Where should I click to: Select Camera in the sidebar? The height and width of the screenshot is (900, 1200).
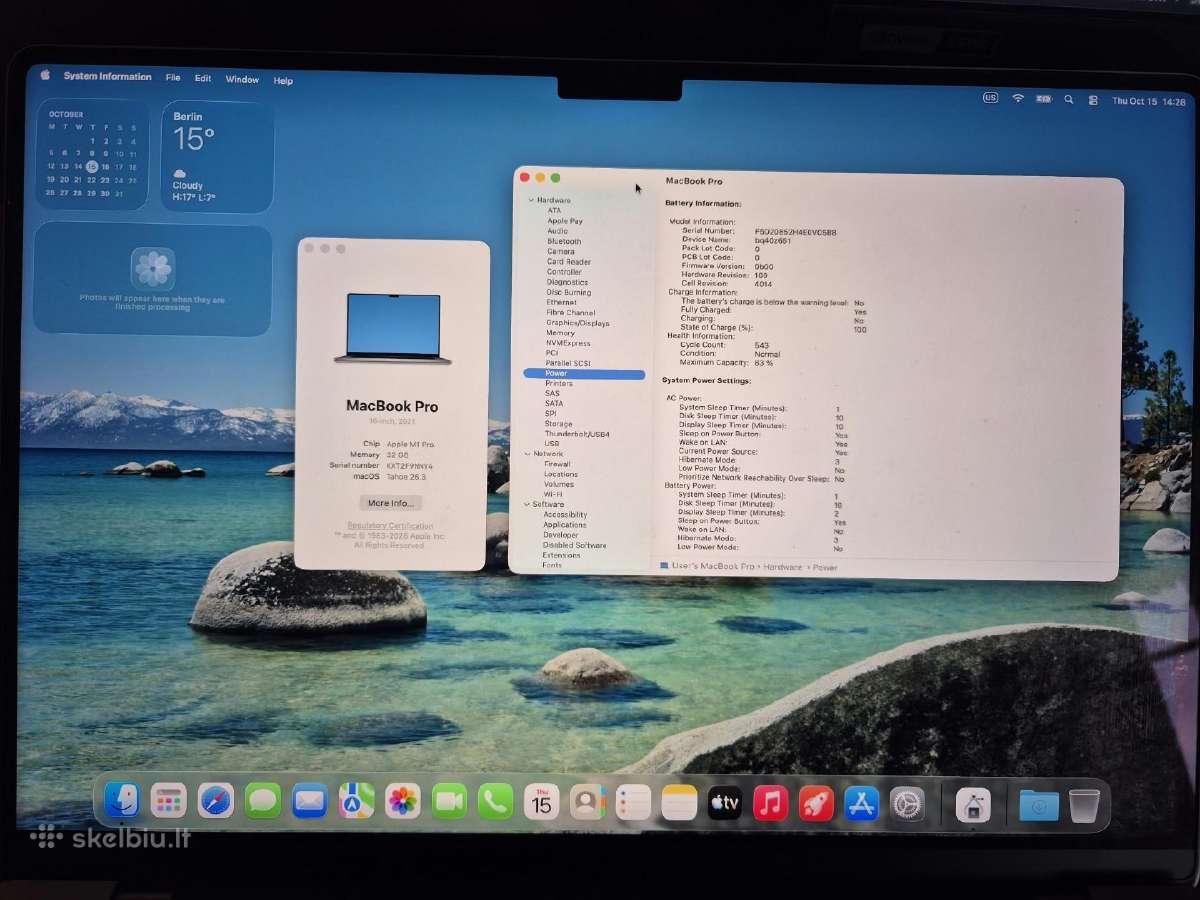[x=561, y=251]
